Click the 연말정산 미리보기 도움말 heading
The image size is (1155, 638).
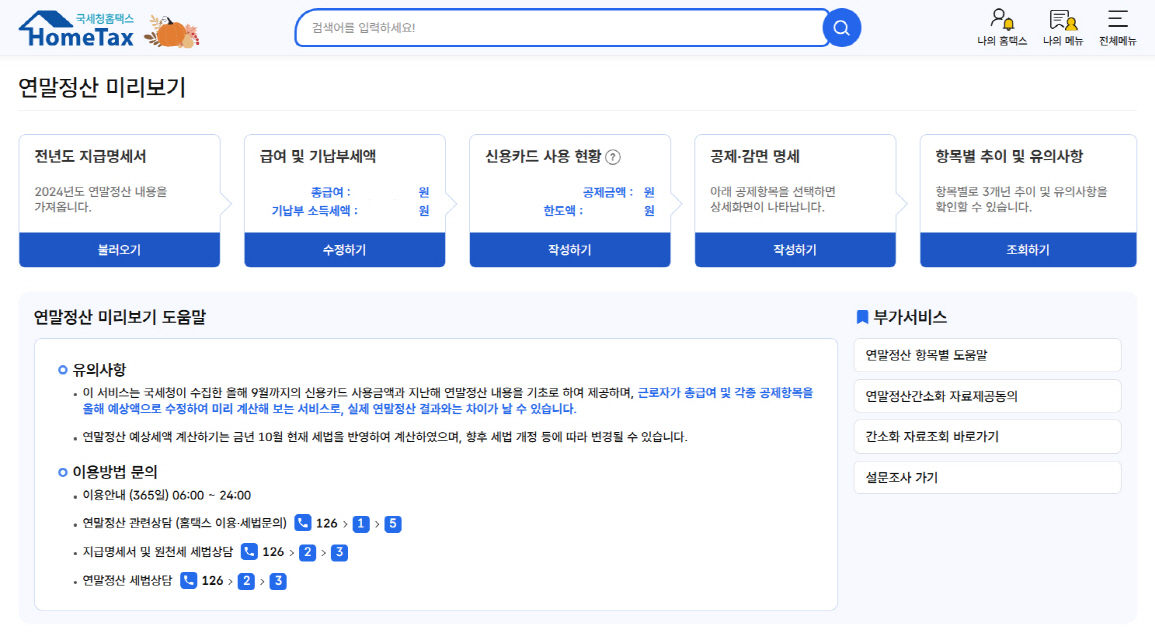(120, 318)
